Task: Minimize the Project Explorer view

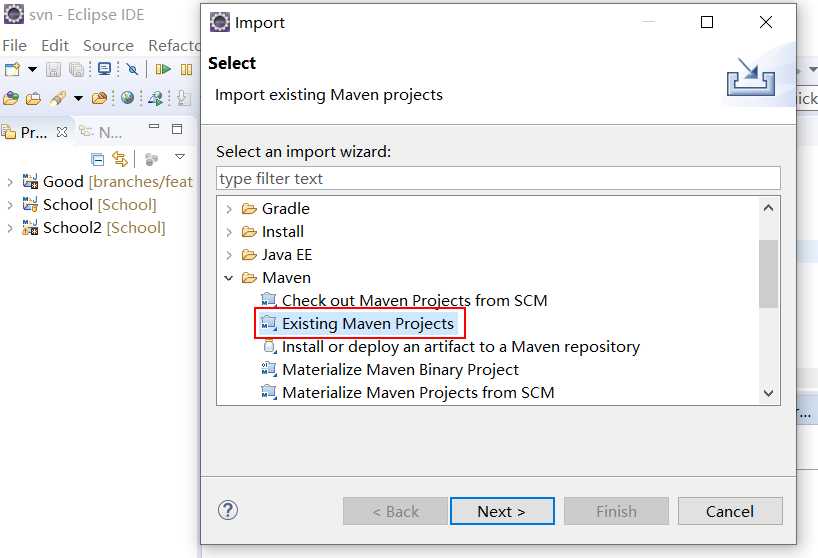Action: tap(154, 127)
